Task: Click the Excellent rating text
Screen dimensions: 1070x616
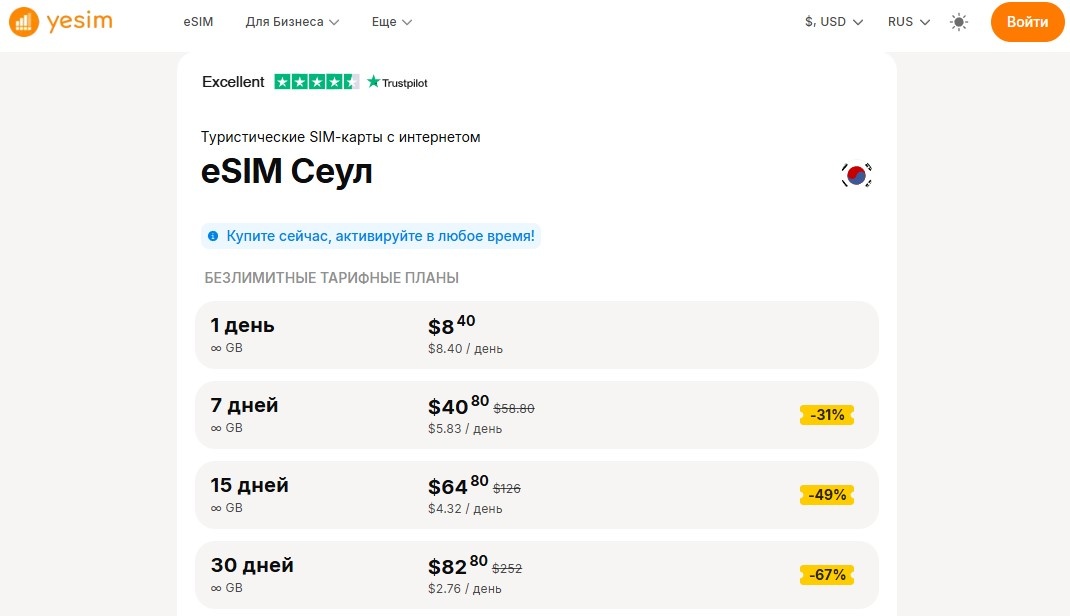Action: point(233,82)
